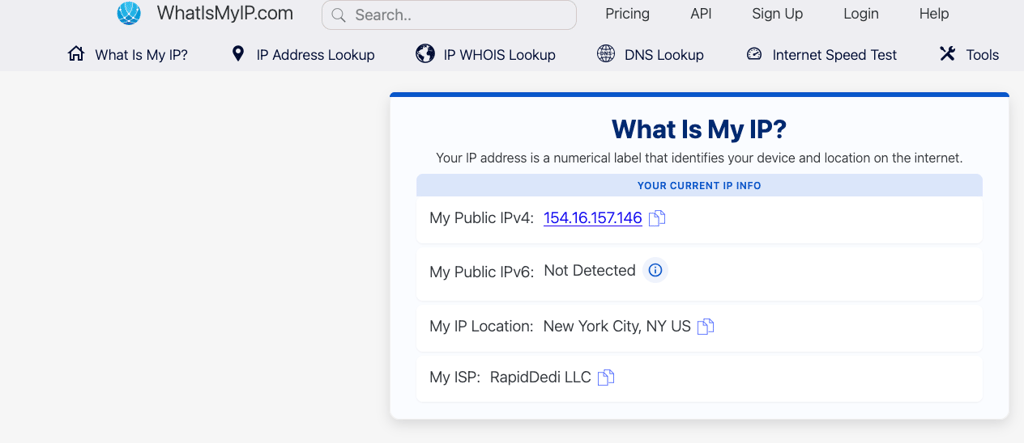1024x443 pixels.
Task: Click the map pin icon for IP Address Lookup
Action: (238, 54)
